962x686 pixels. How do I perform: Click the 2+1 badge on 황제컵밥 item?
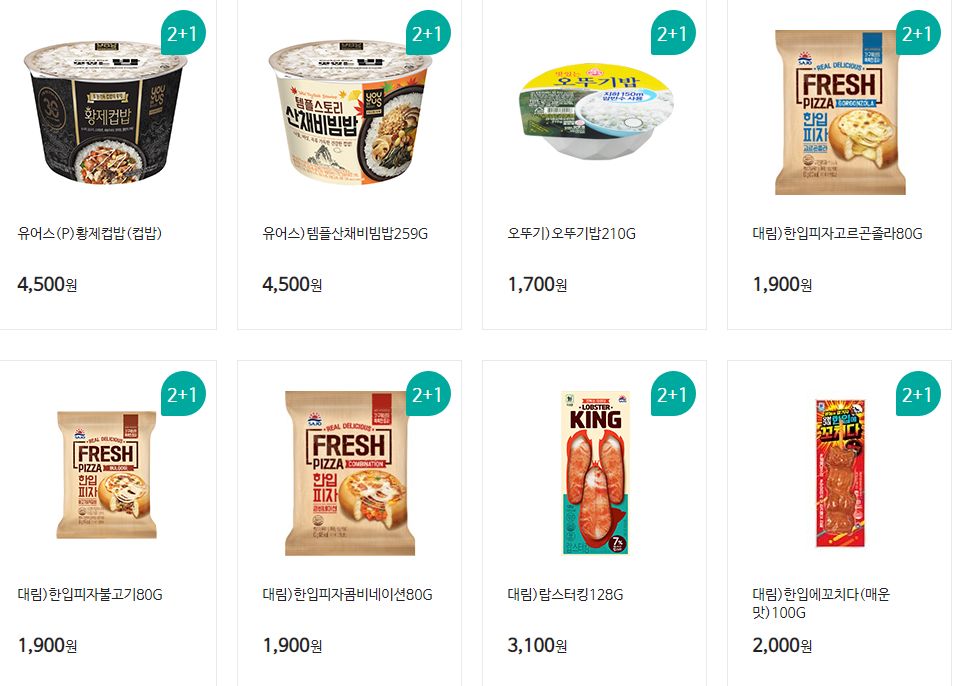[x=183, y=33]
